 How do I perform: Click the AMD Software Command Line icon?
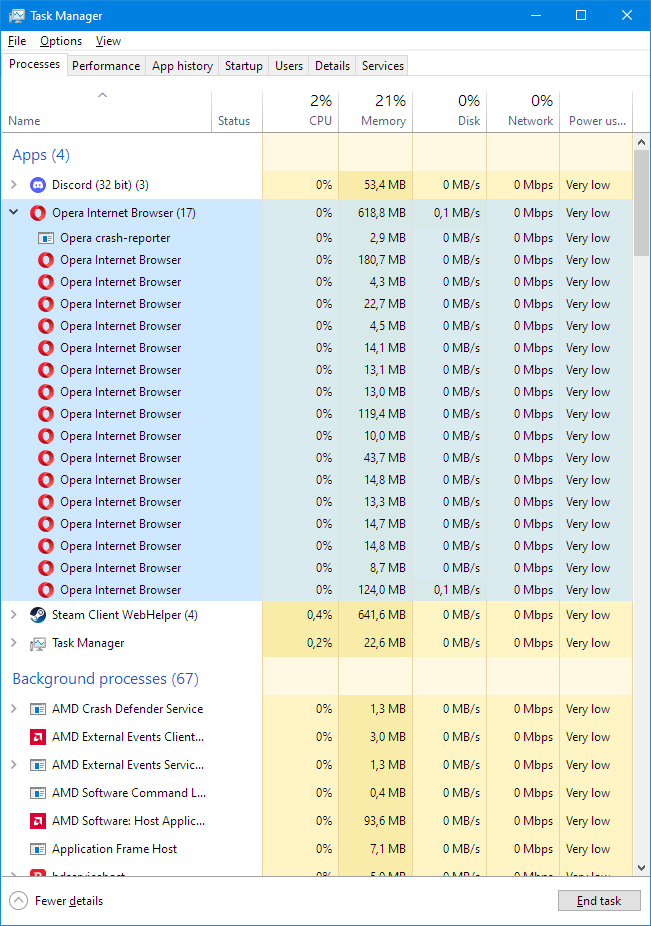[x=38, y=793]
